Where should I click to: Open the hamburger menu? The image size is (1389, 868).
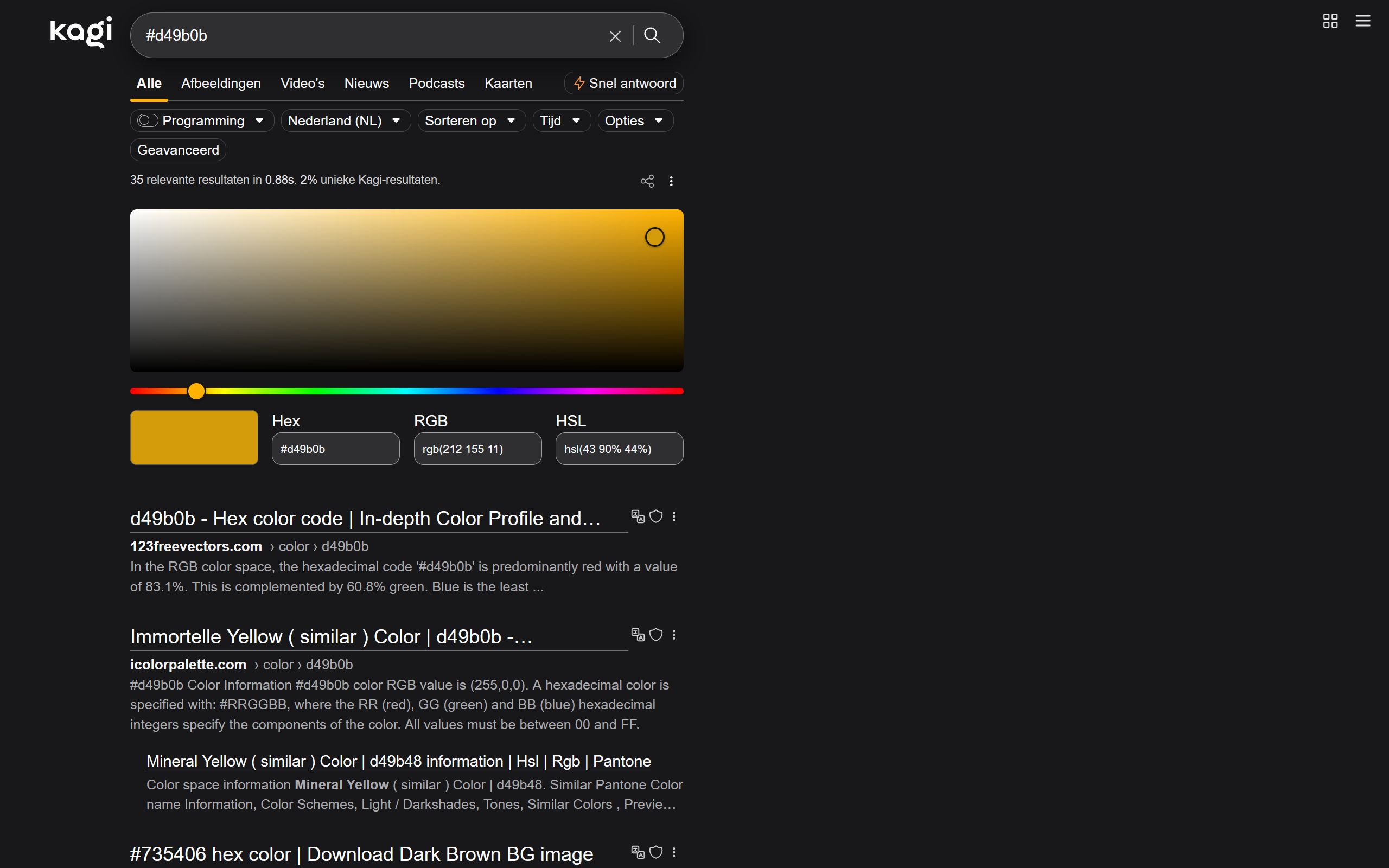click(1362, 21)
